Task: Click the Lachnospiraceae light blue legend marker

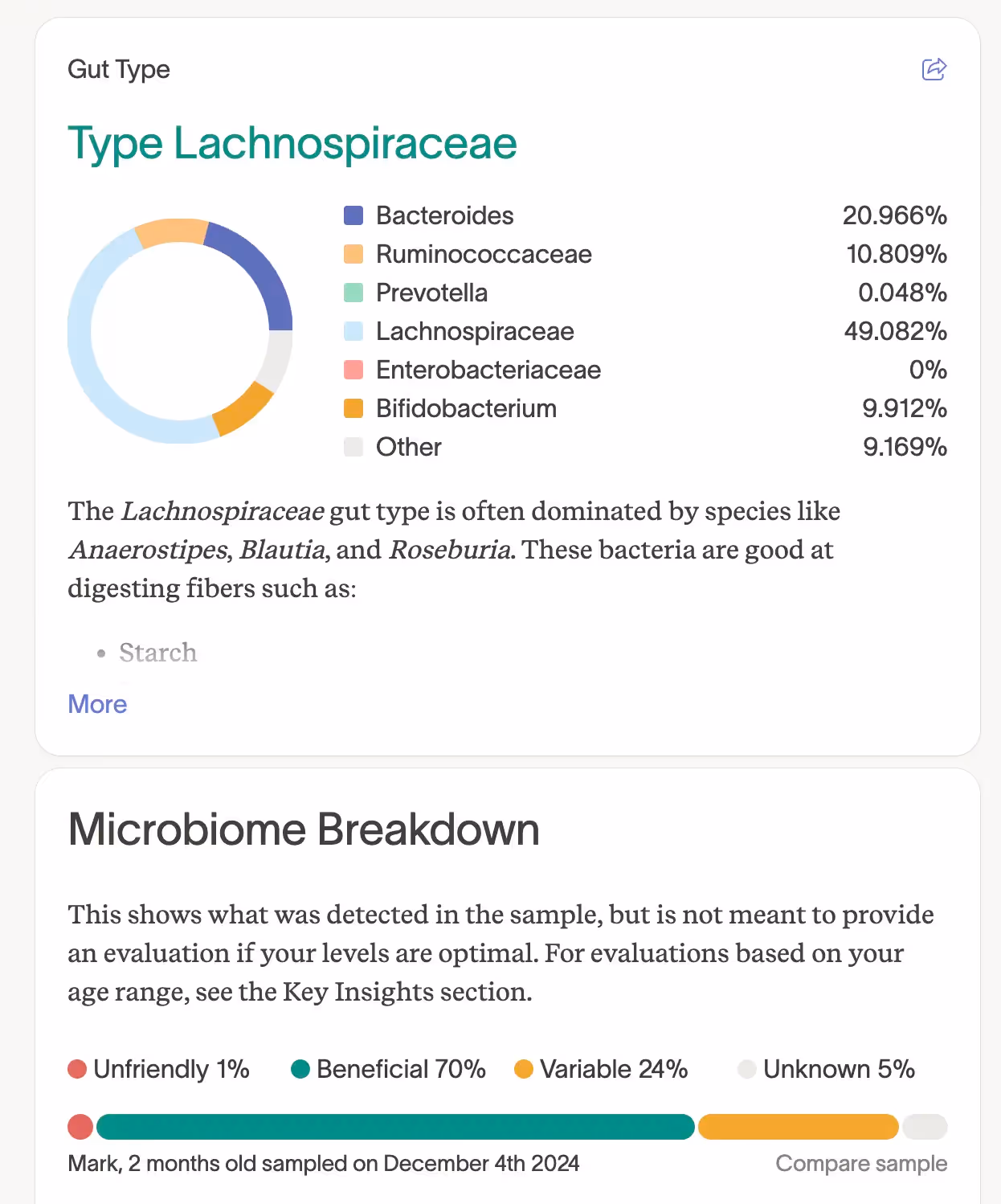Action: [x=353, y=331]
